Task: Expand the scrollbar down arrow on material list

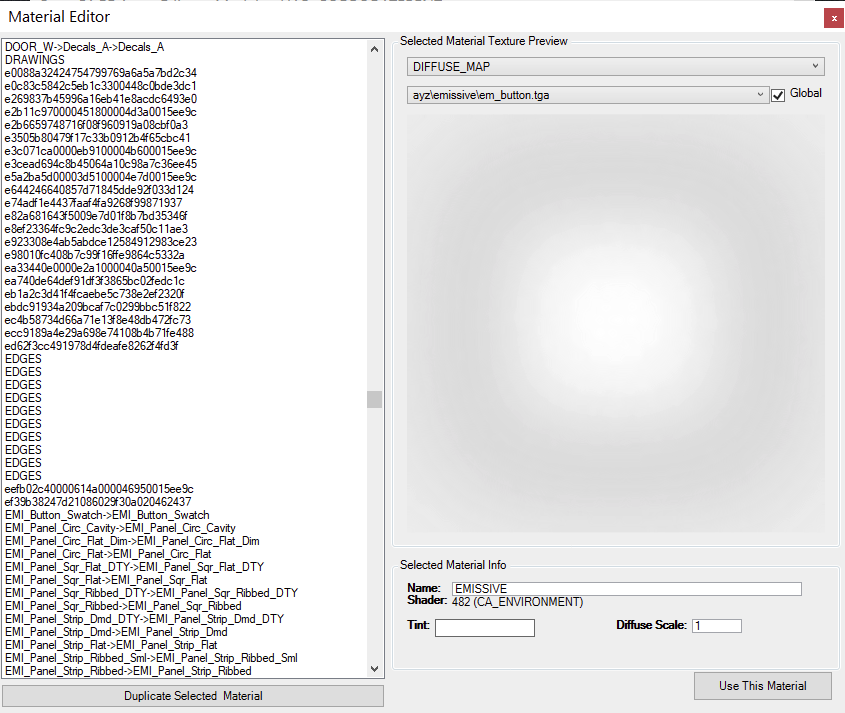Action: [x=374, y=669]
